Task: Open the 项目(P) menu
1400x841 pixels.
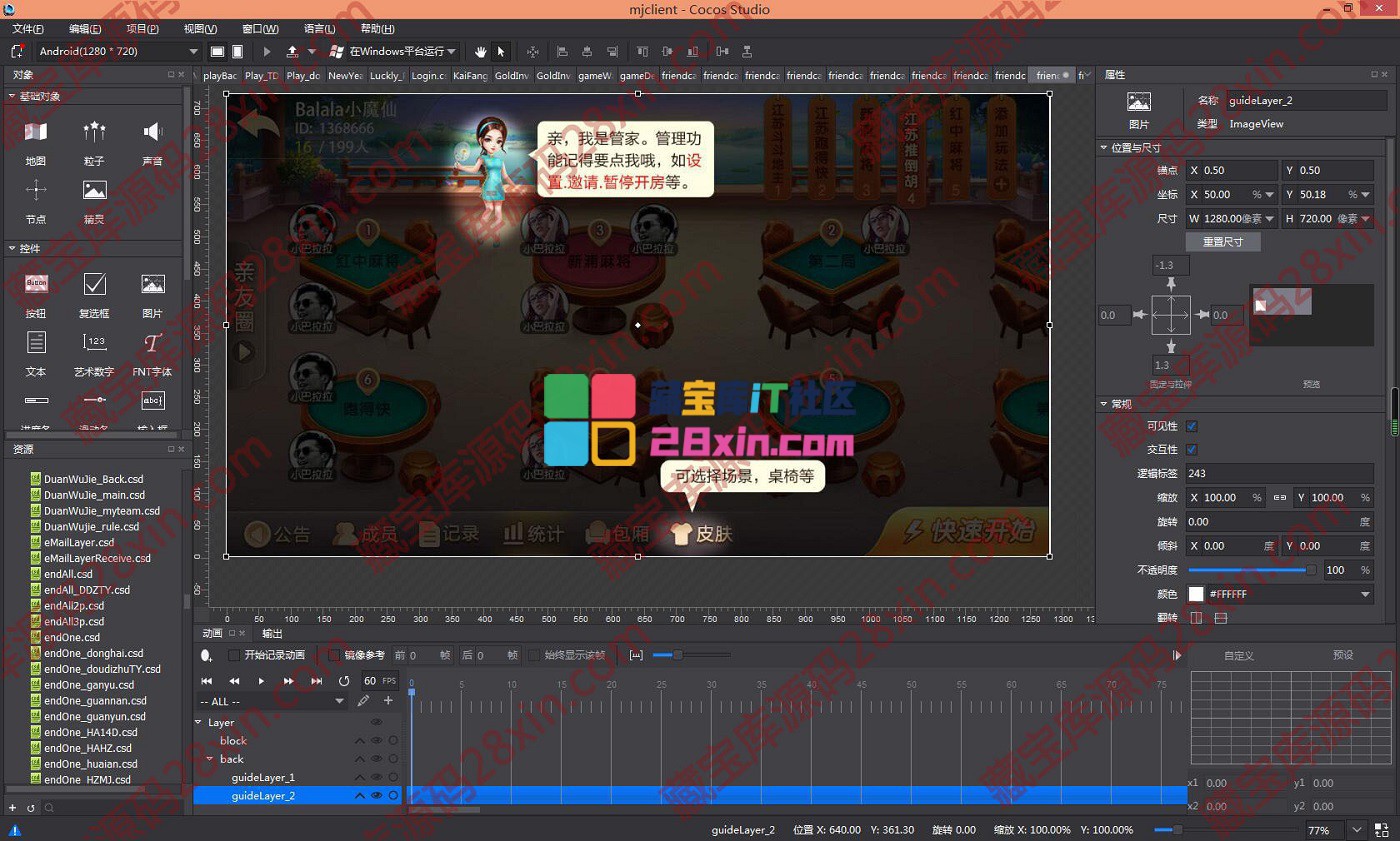Action: click(x=143, y=29)
